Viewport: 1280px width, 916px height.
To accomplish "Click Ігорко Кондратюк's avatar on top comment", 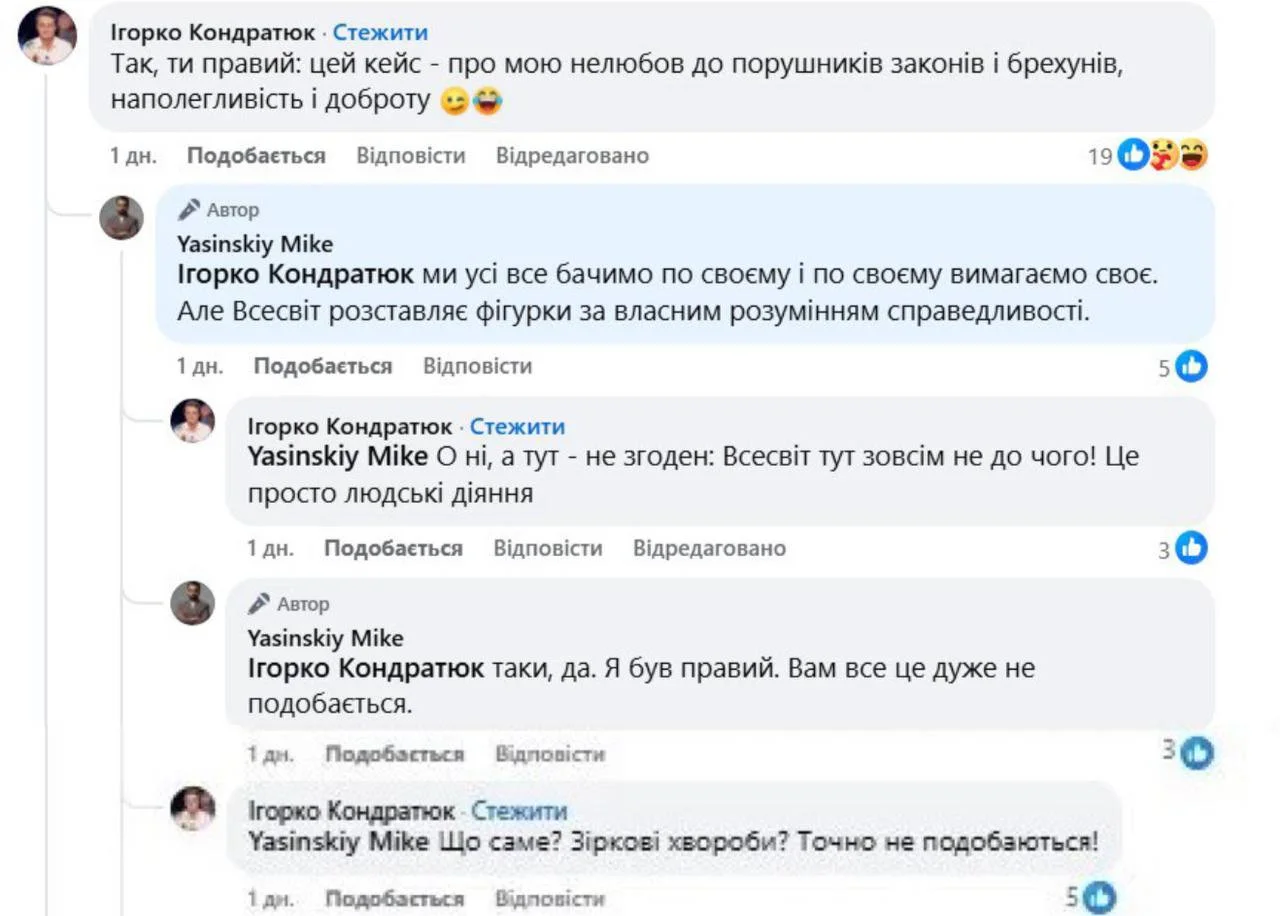I will (x=47, y=36).
